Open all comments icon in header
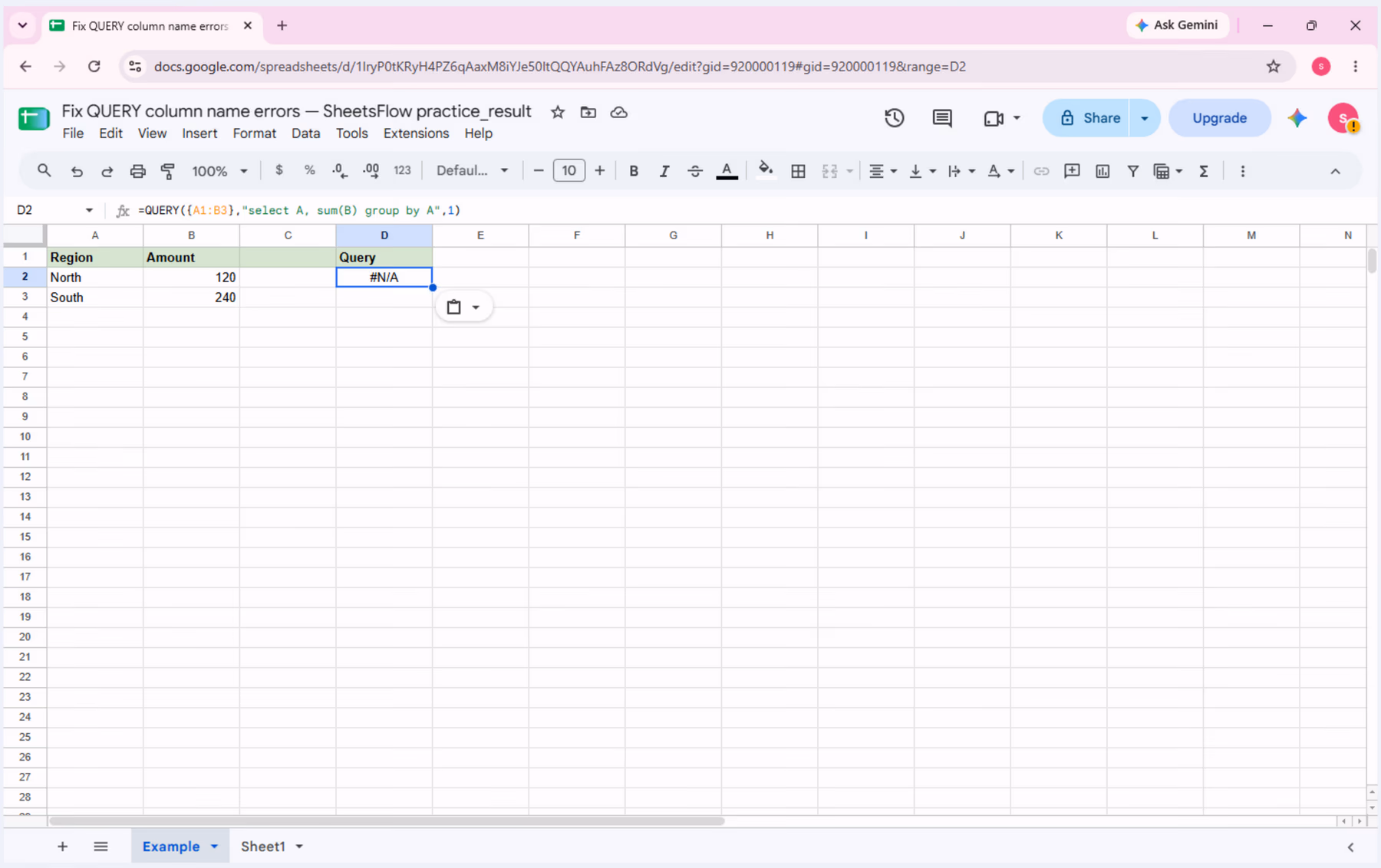 (942, 118)
